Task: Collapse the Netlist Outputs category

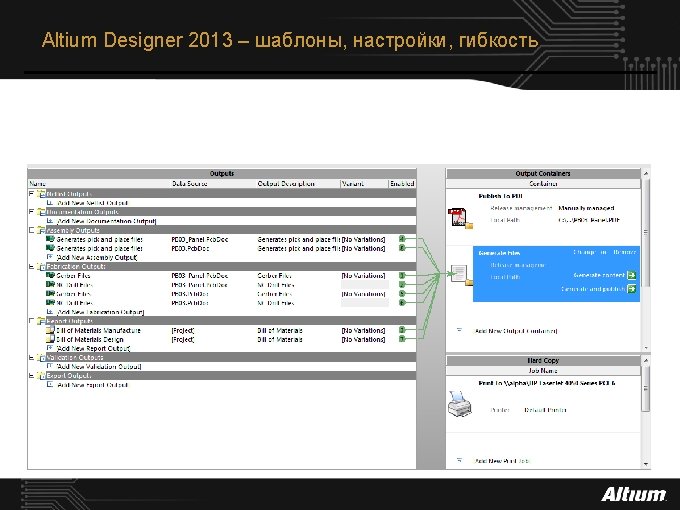Action: coord(31,193)
